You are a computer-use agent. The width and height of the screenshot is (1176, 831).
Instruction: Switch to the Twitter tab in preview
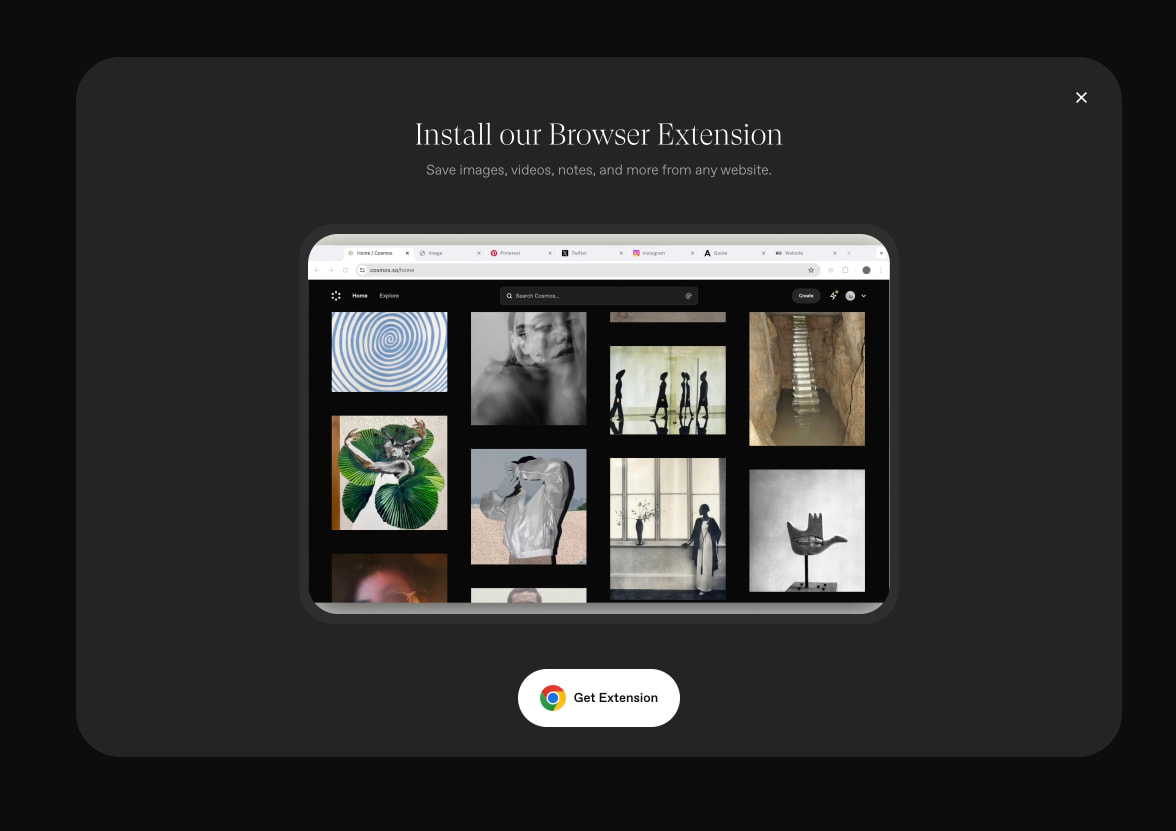click(x=592, y=253)
